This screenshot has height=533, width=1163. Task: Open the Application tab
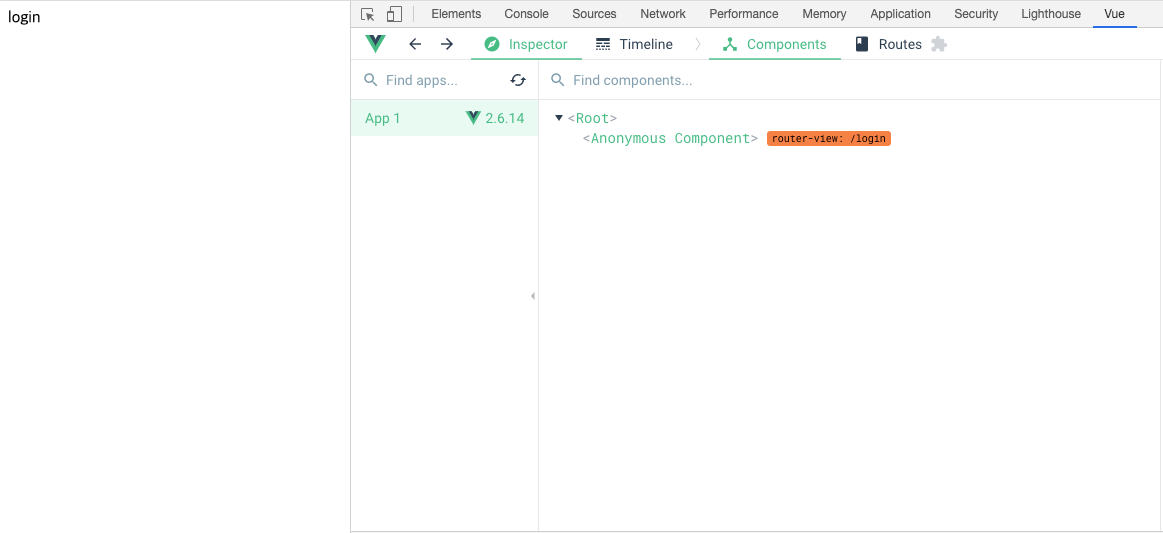point(900,13)
